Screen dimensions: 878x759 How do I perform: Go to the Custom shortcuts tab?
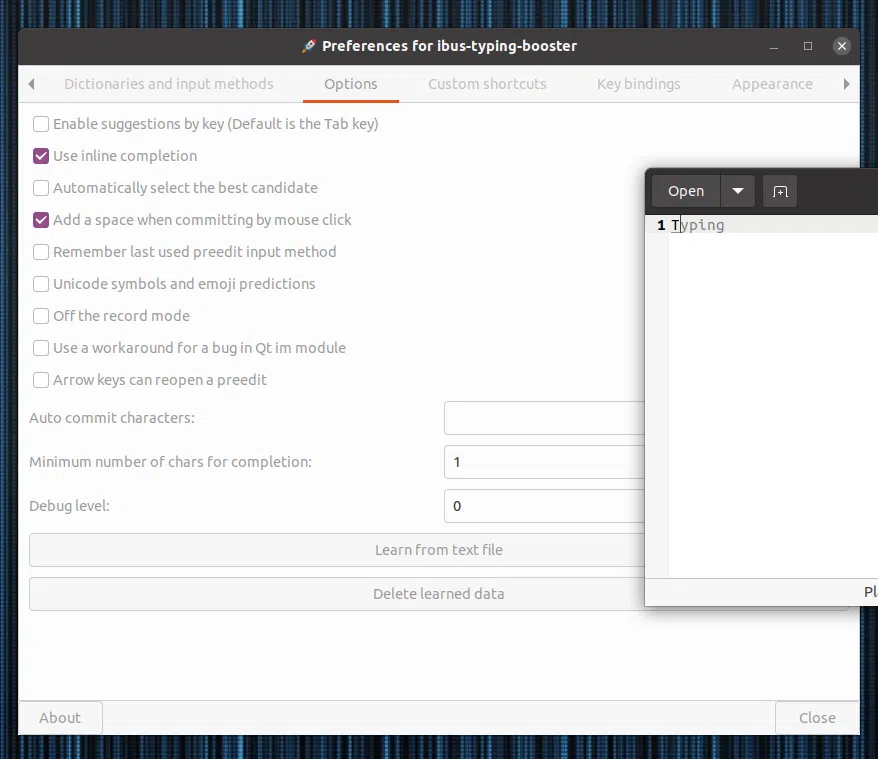[x=487, y=84]
